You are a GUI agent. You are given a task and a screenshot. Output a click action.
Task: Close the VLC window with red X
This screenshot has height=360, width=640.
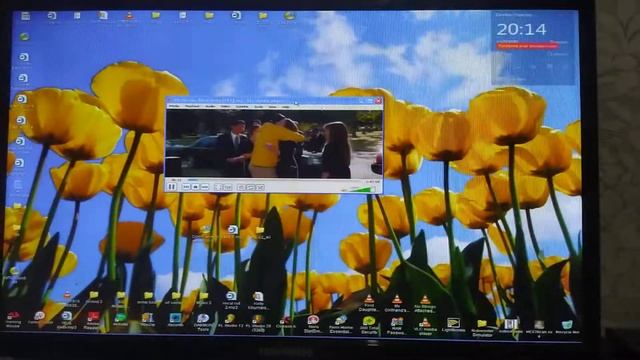(378, 100)
